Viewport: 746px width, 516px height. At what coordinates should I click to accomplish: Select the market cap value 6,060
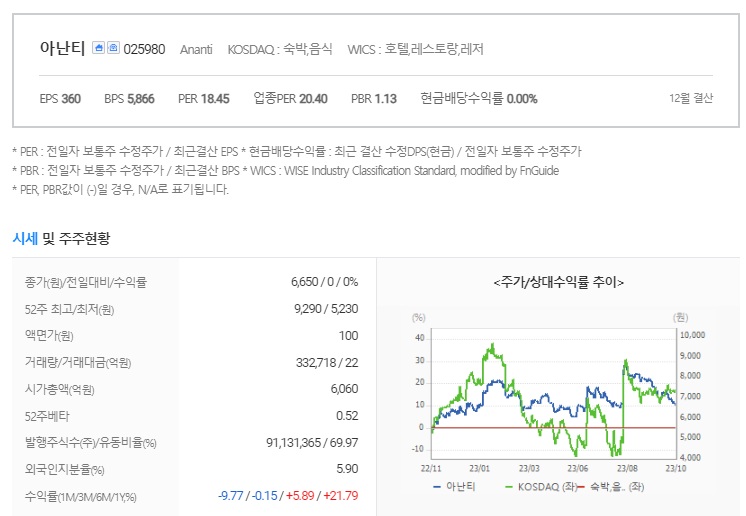pos(344,389)
